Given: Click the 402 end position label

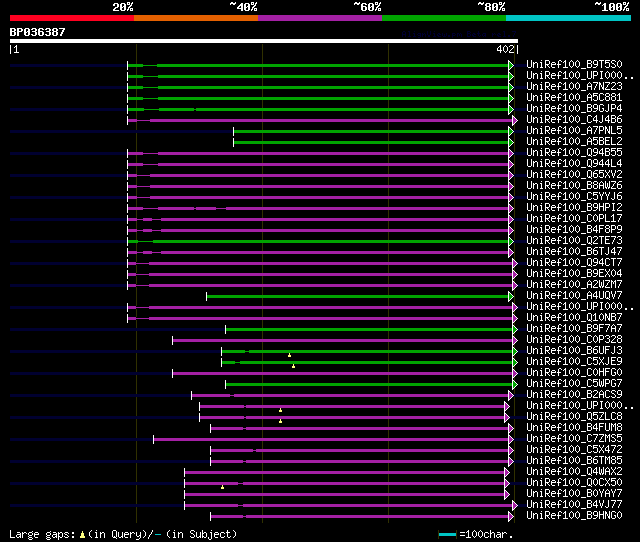Looking at the screenshot, I should pos(505,49).
